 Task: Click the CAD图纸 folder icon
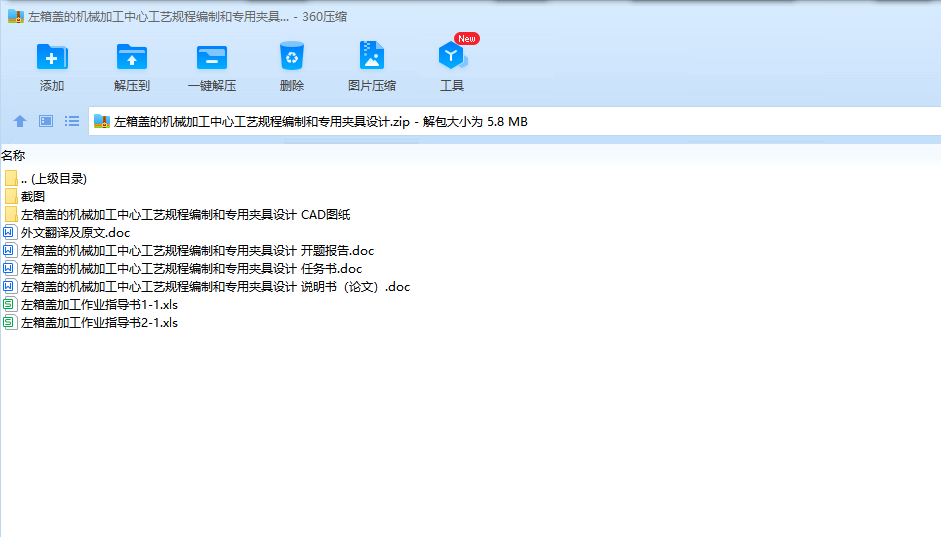(x=11, y=214)
